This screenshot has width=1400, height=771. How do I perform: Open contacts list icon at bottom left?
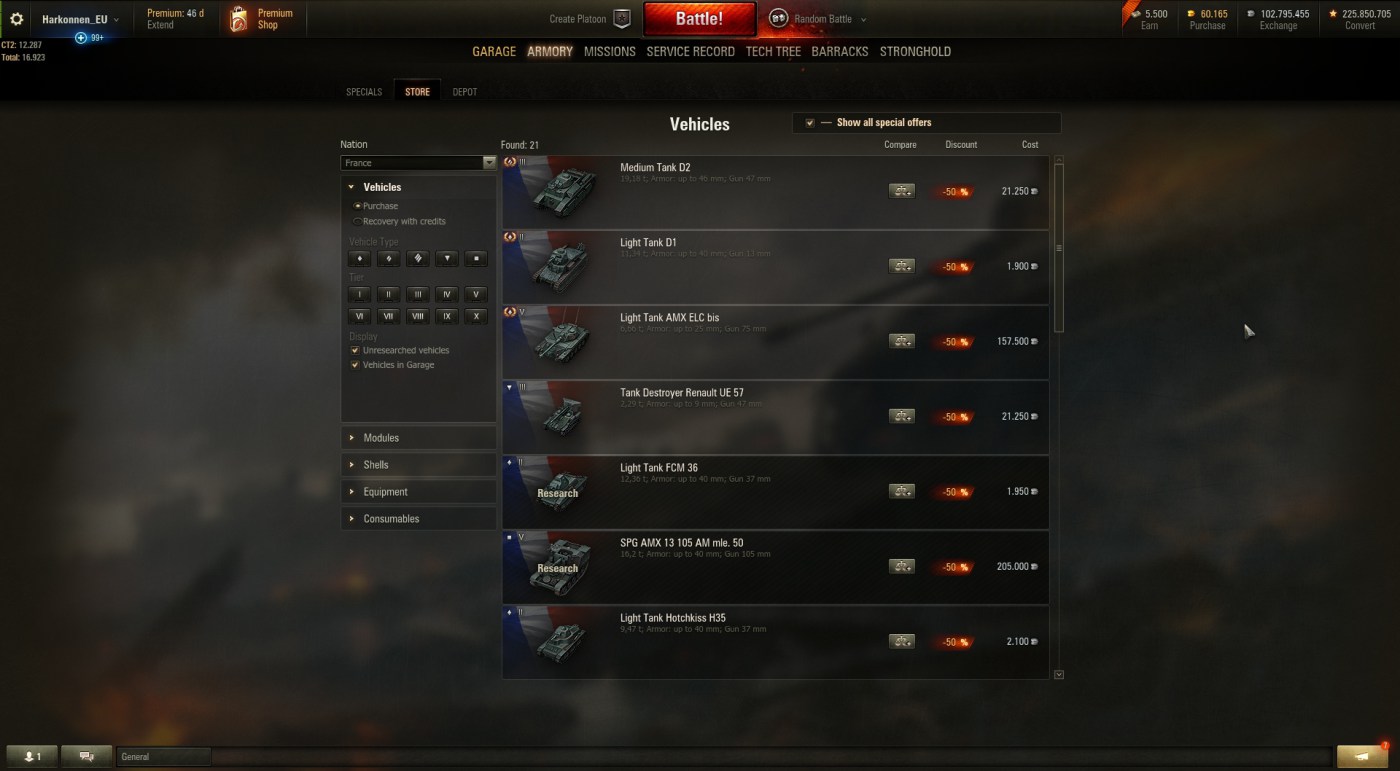[32, 756]
